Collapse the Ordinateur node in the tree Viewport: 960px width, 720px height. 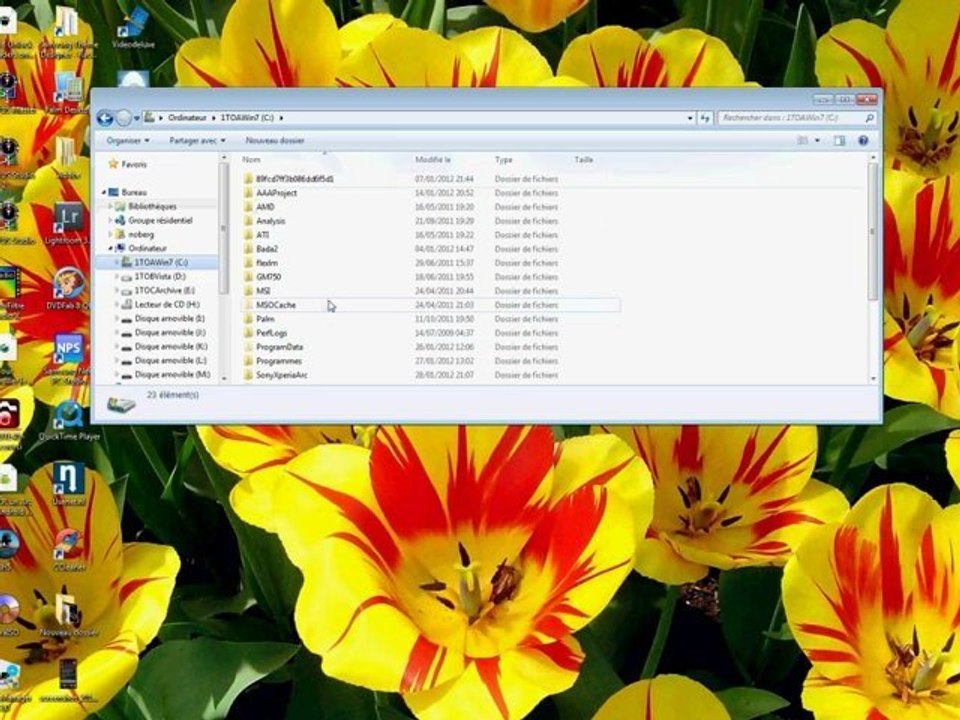coord(110,249)
